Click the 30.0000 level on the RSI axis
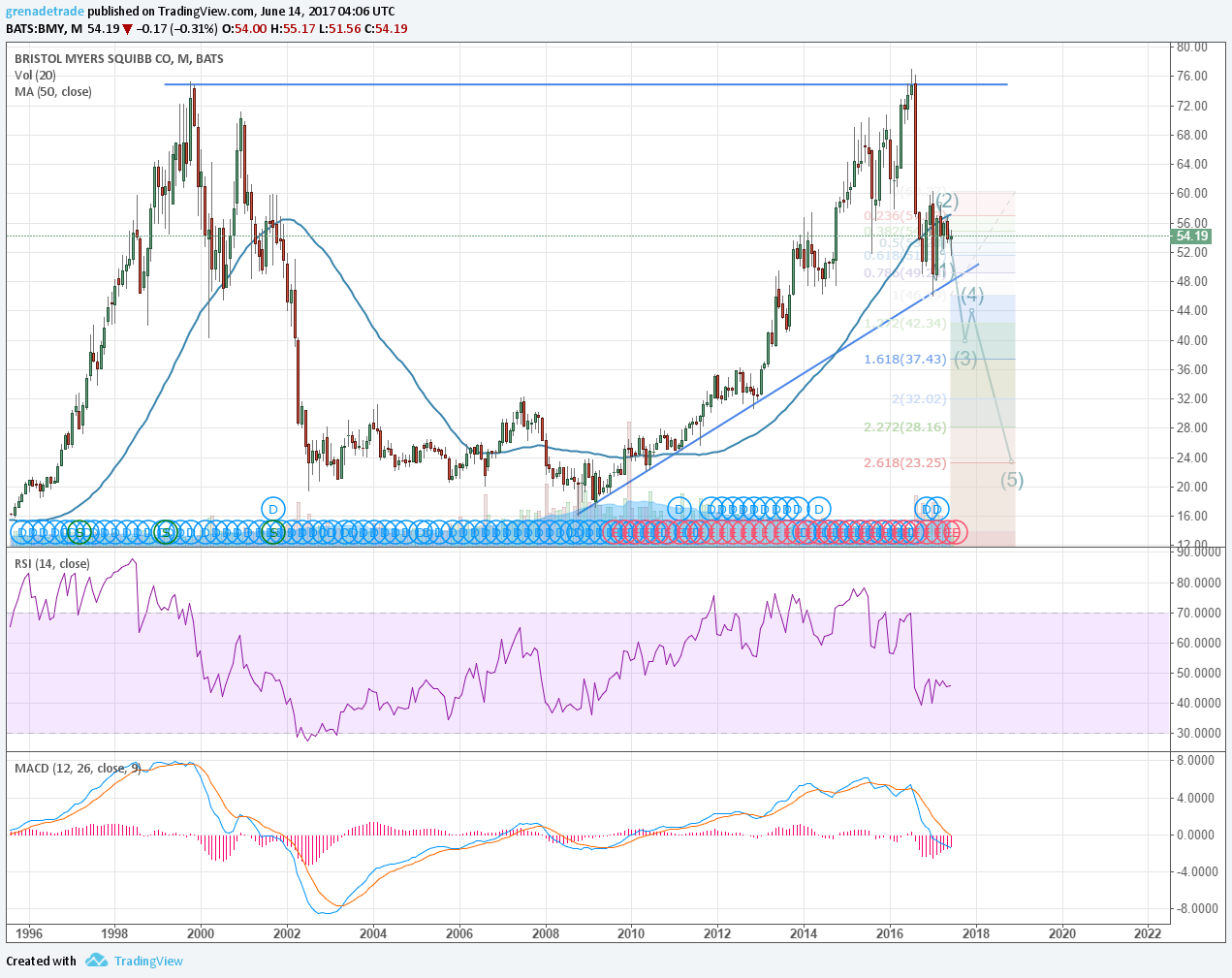 (1198, 734)
